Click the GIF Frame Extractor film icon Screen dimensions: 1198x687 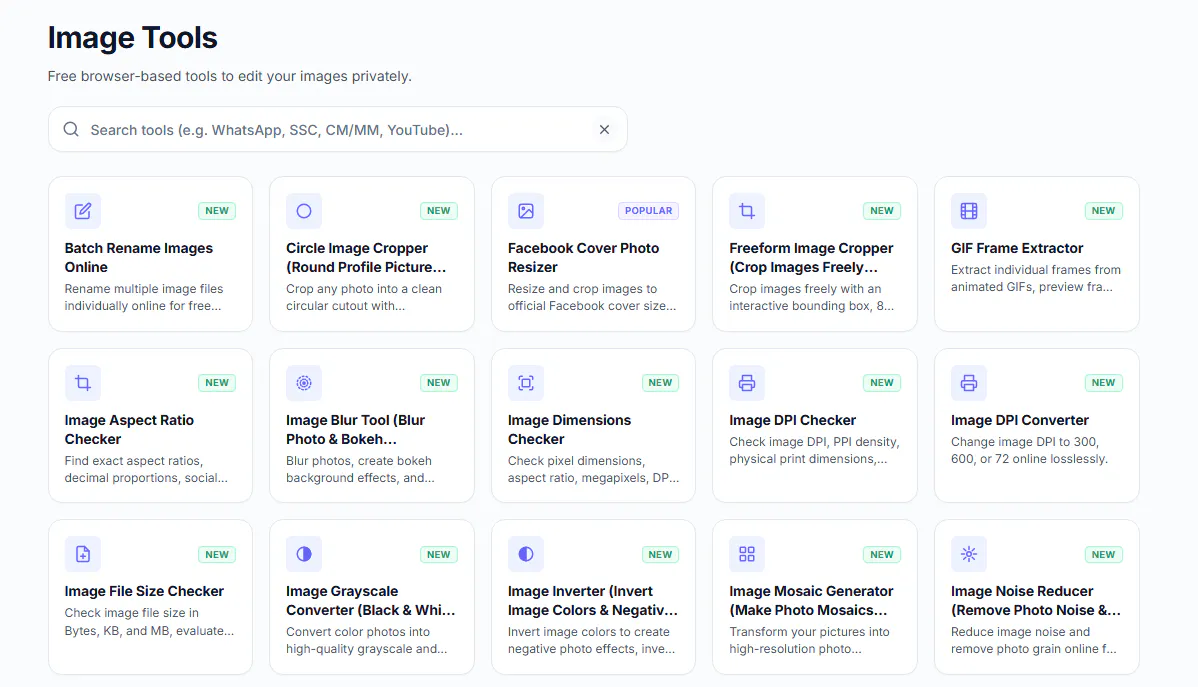point(969,211)
